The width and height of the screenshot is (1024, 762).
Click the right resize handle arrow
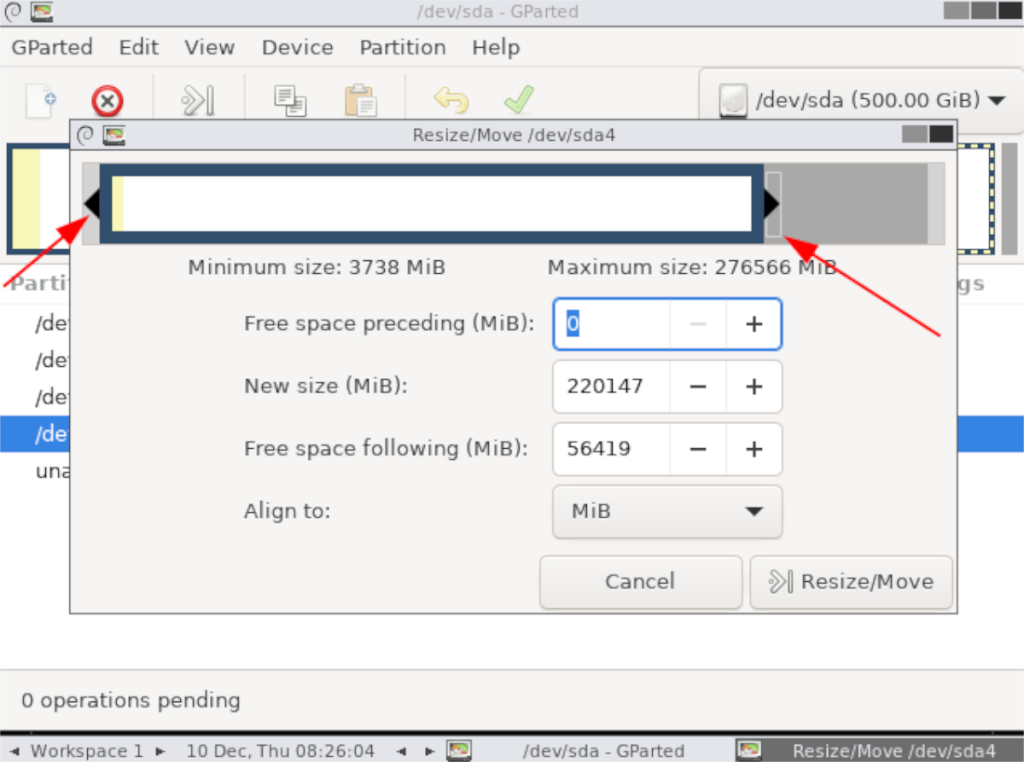tap(771, 204)
